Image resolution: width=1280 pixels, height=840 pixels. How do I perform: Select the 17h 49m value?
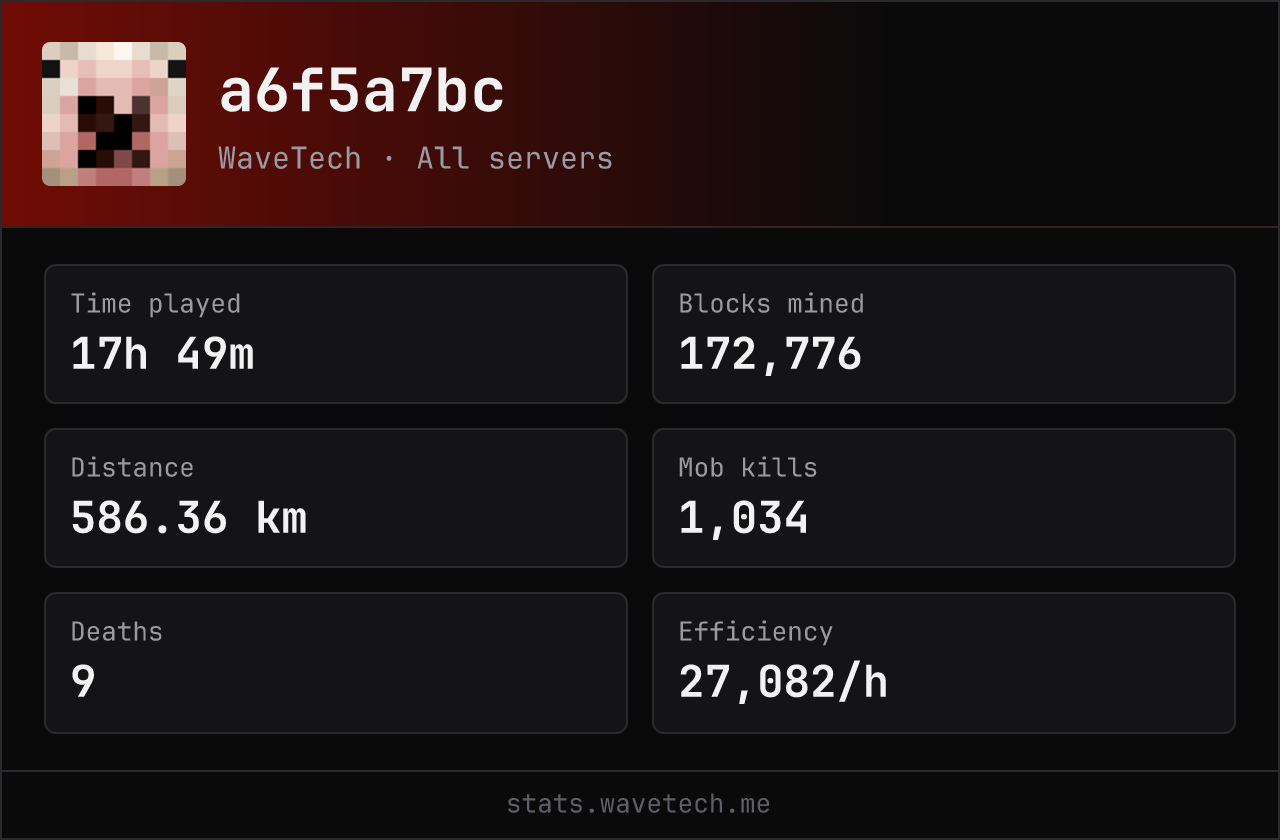click(x=163, y=354)
